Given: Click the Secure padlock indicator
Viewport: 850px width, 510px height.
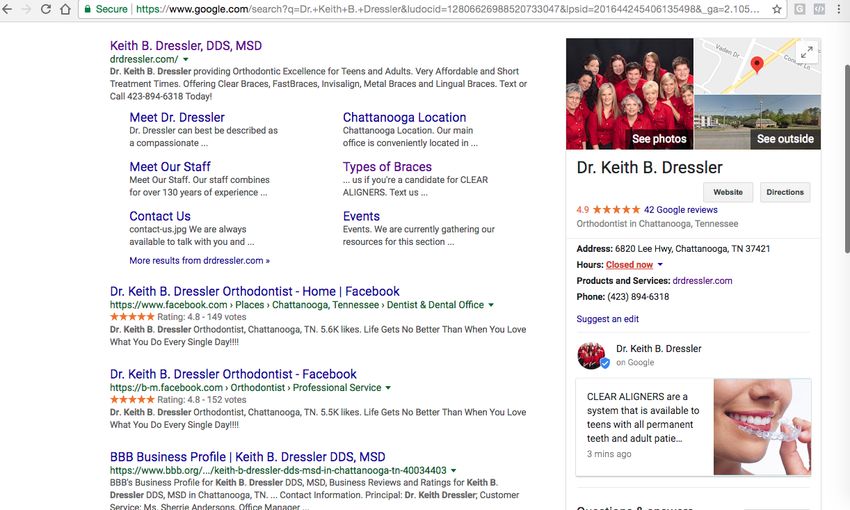Looking at the screenshot, I should (x=106, y=9).
